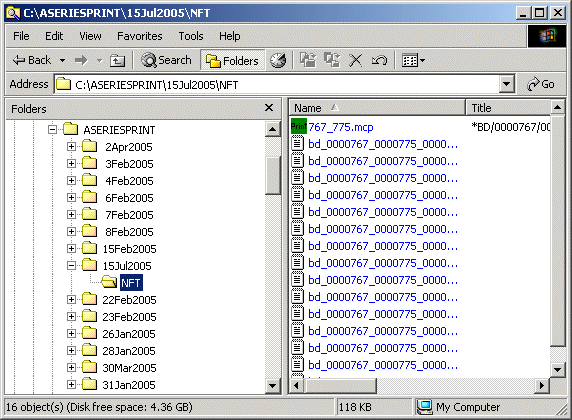The image size is (572, 420).
Task: Open the Search toolbar button
Action: click(166, 60)
